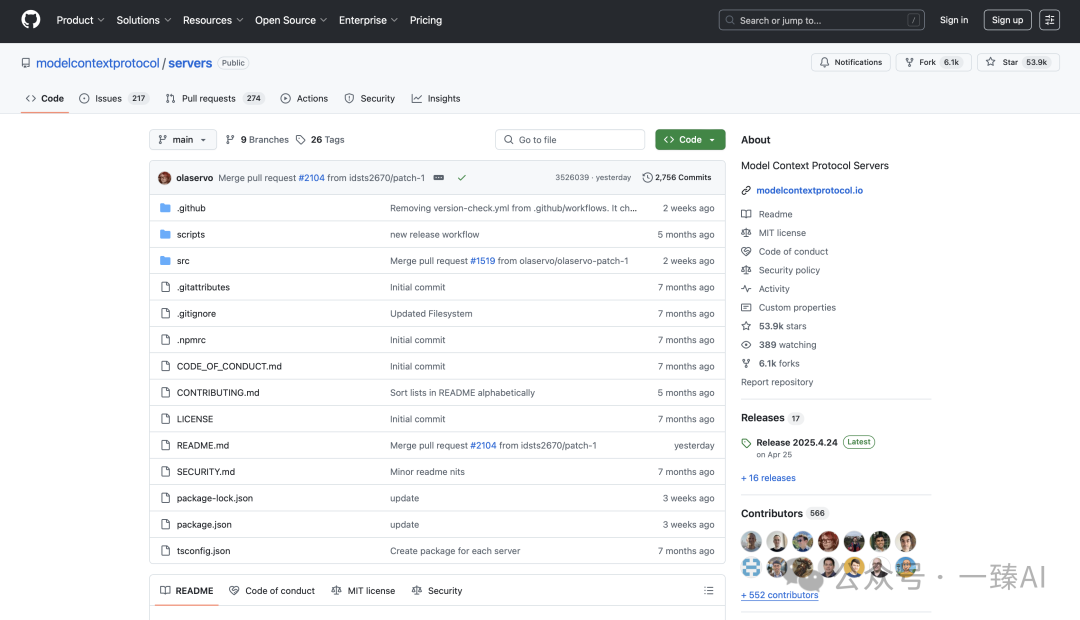Star the servers repository

(1018, 62)
